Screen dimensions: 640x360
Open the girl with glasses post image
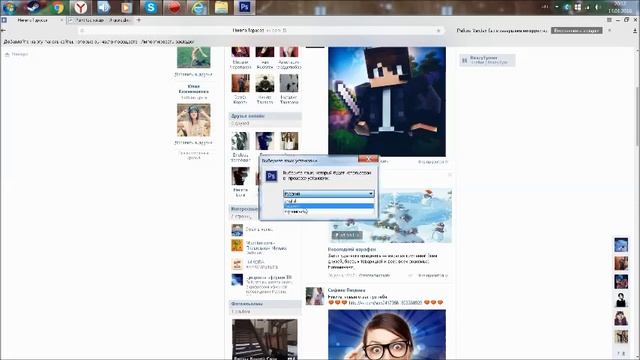(387, 335)
